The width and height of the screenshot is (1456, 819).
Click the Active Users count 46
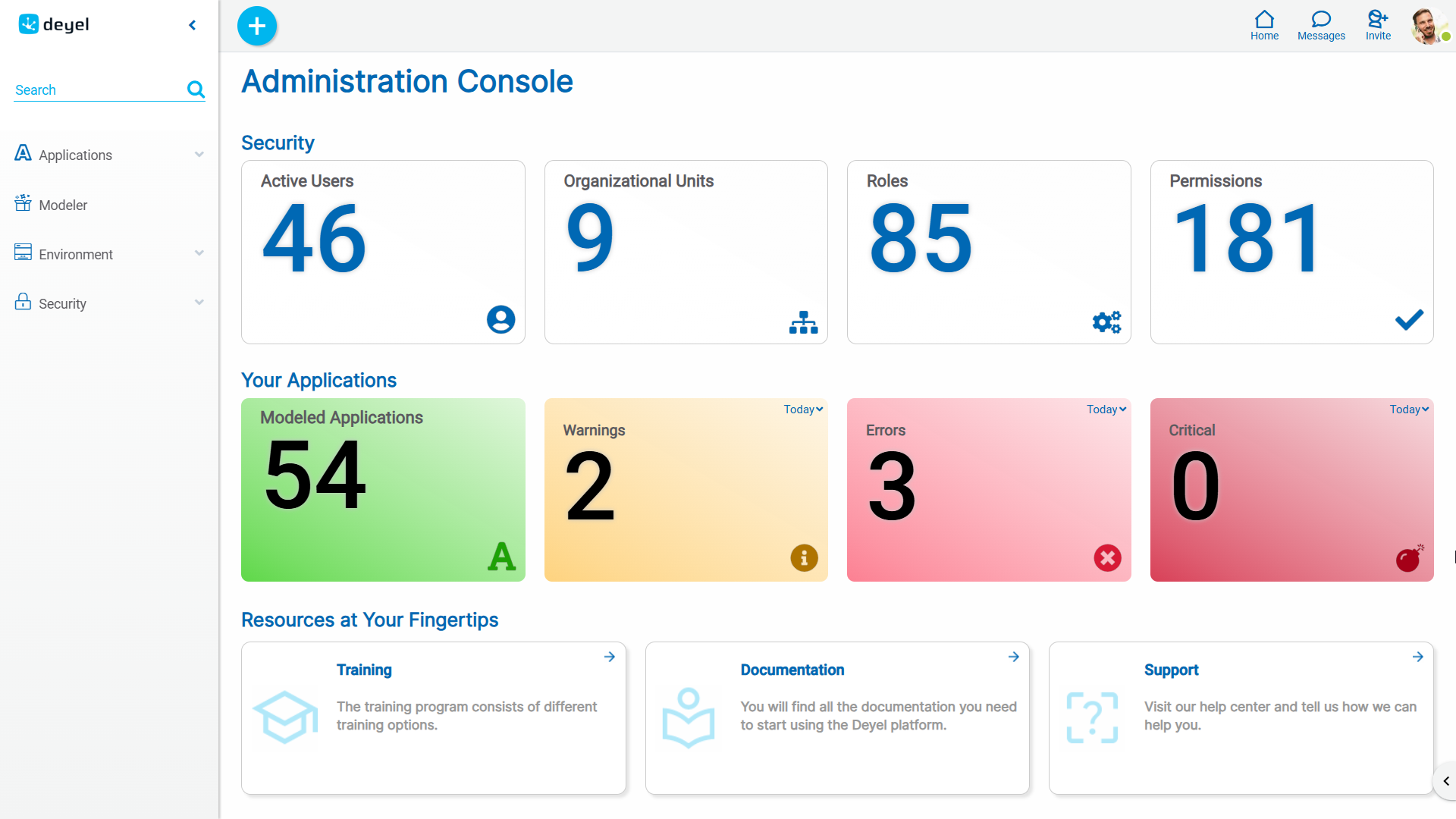pyautogui.click(x=315, y=239)
